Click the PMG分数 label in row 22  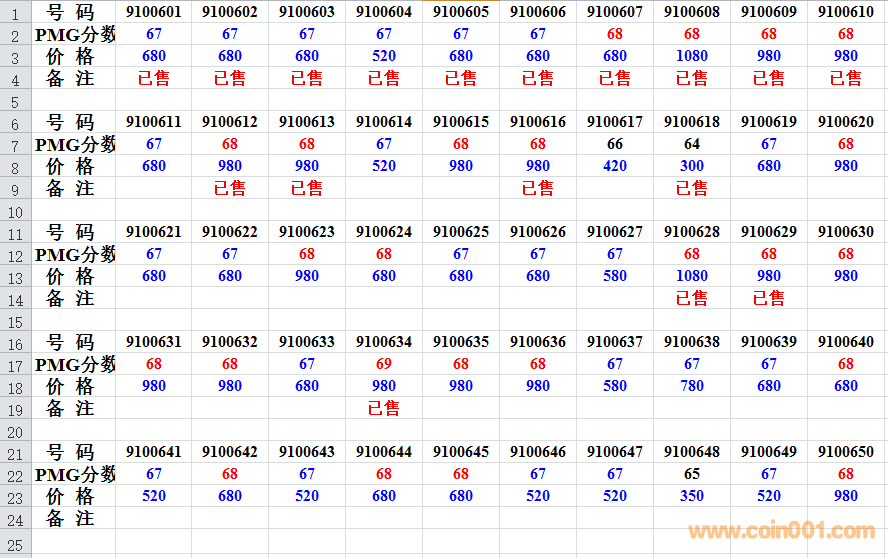pos(75,474)
